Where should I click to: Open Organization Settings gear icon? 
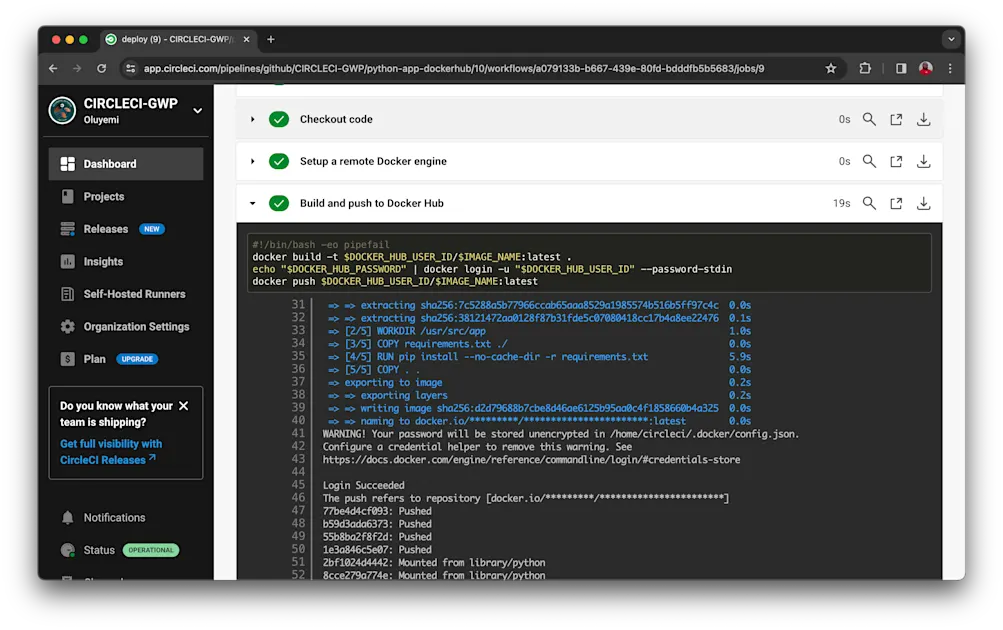click(x=66, y=326)
